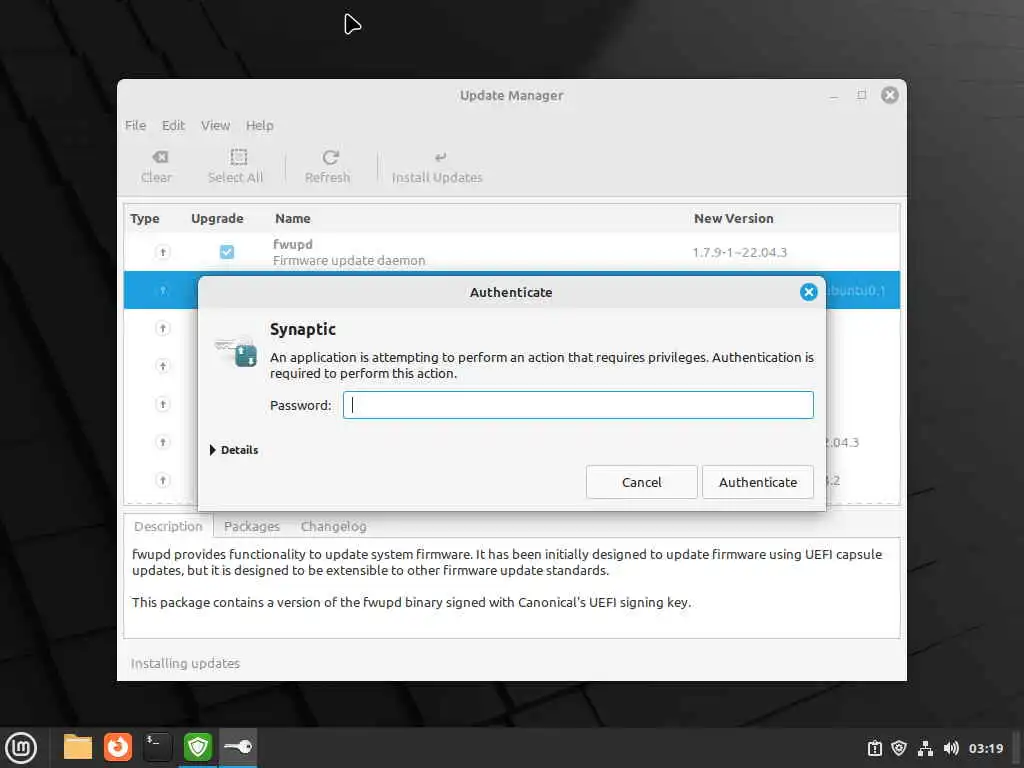The image size is (1024, 768).
Task: Switch to the Description tab
Action: [x=168, y=526]
